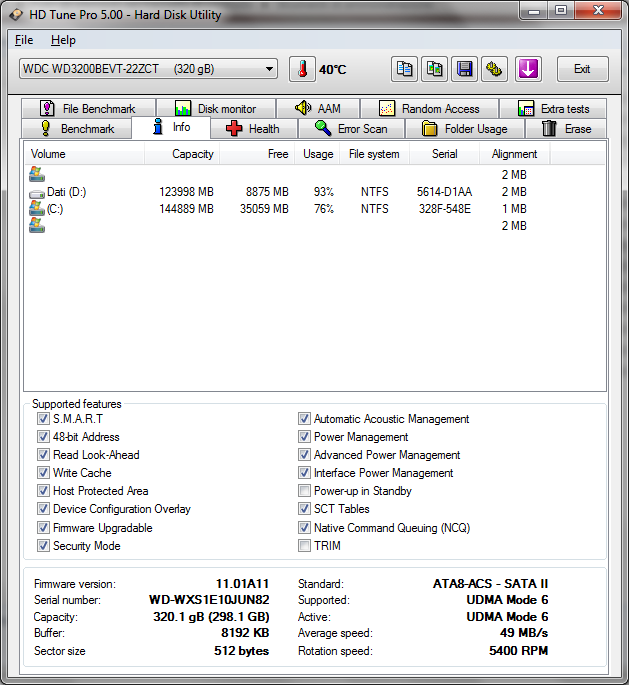Click the 40°C temperature reading
The width and height of the screenshot is (629, 685).
(332, 69)
